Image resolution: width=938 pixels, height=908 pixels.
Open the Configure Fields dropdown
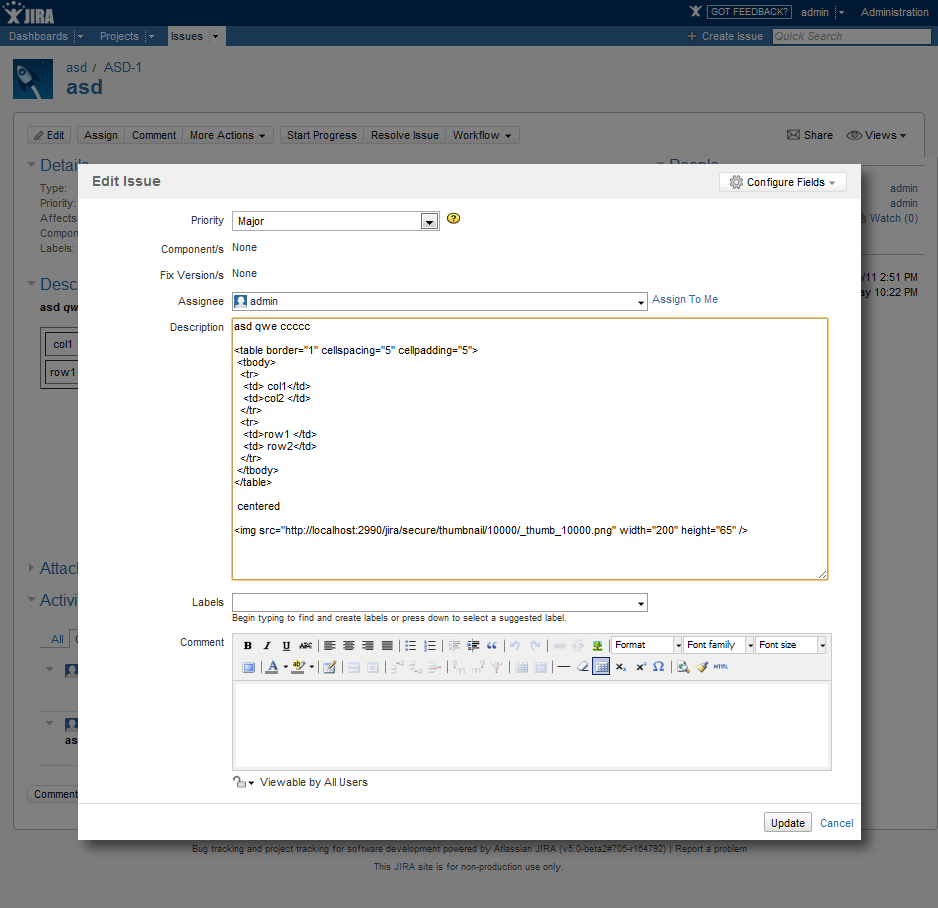click(x=783, y=182)
